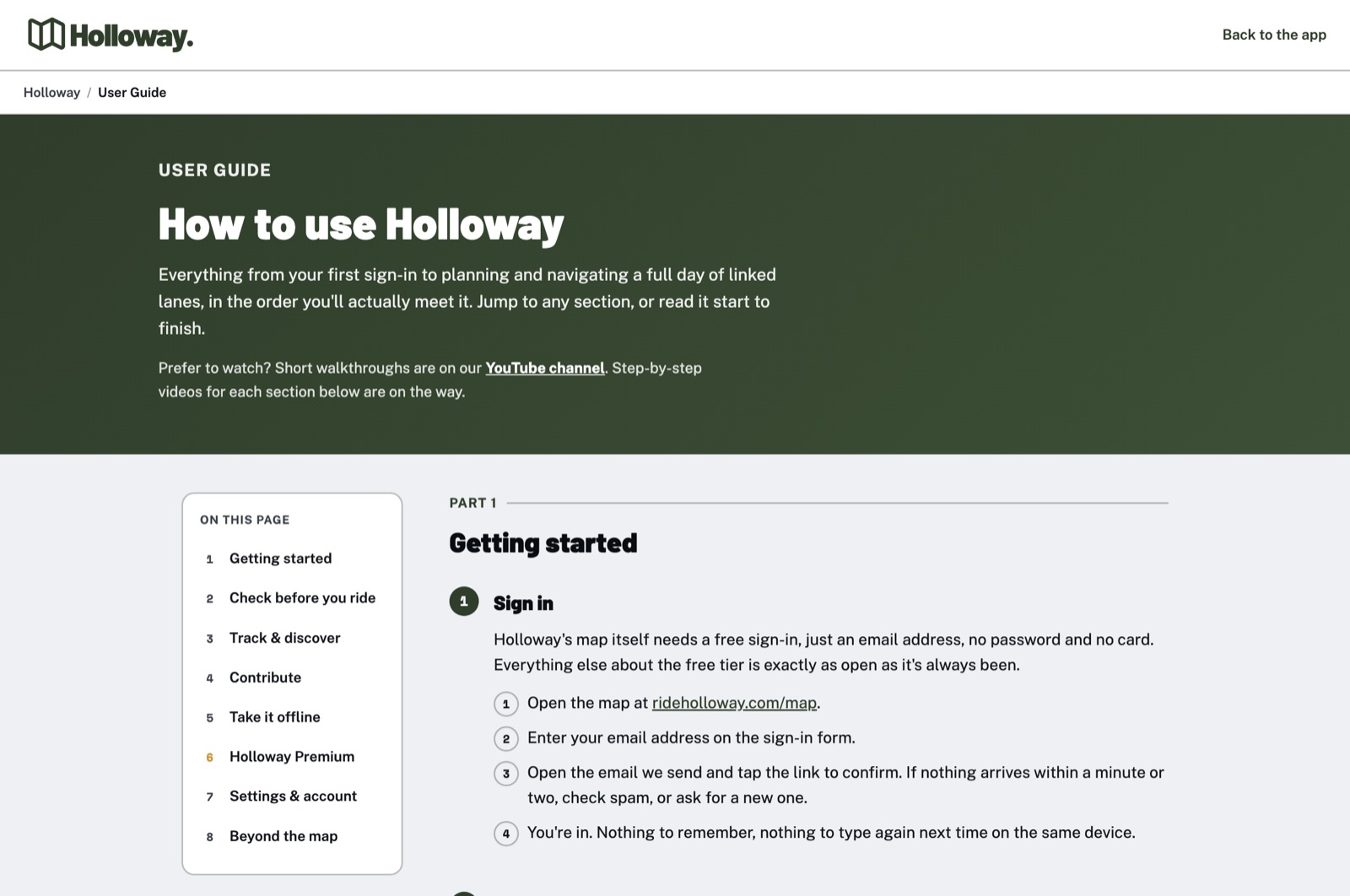Screen dimensions: 1350x896
Task: Open the YouTube channel link
Action: point(545,368)
